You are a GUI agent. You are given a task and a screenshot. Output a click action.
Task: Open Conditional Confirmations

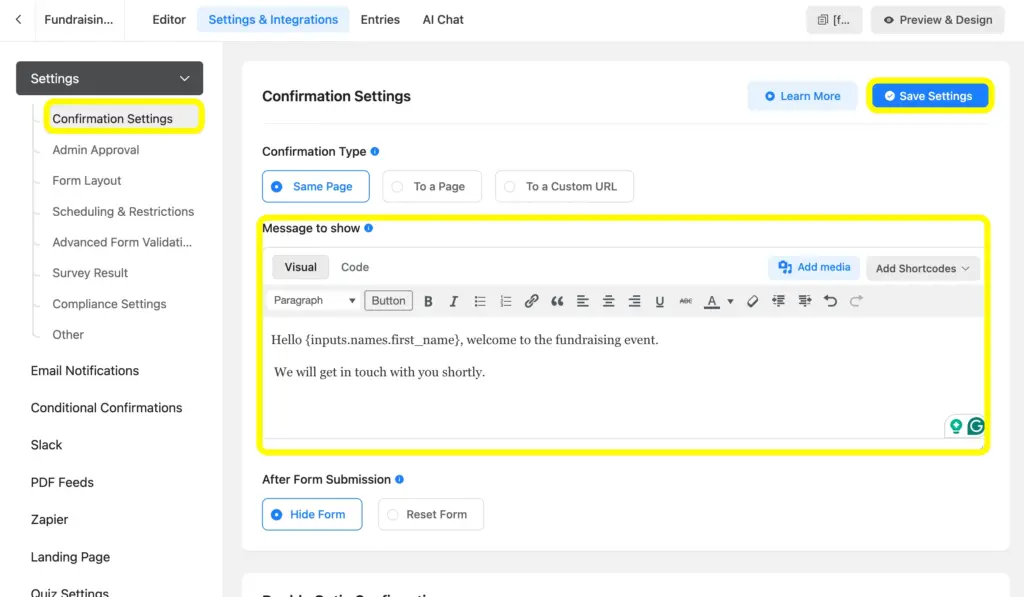coord(106,408)
